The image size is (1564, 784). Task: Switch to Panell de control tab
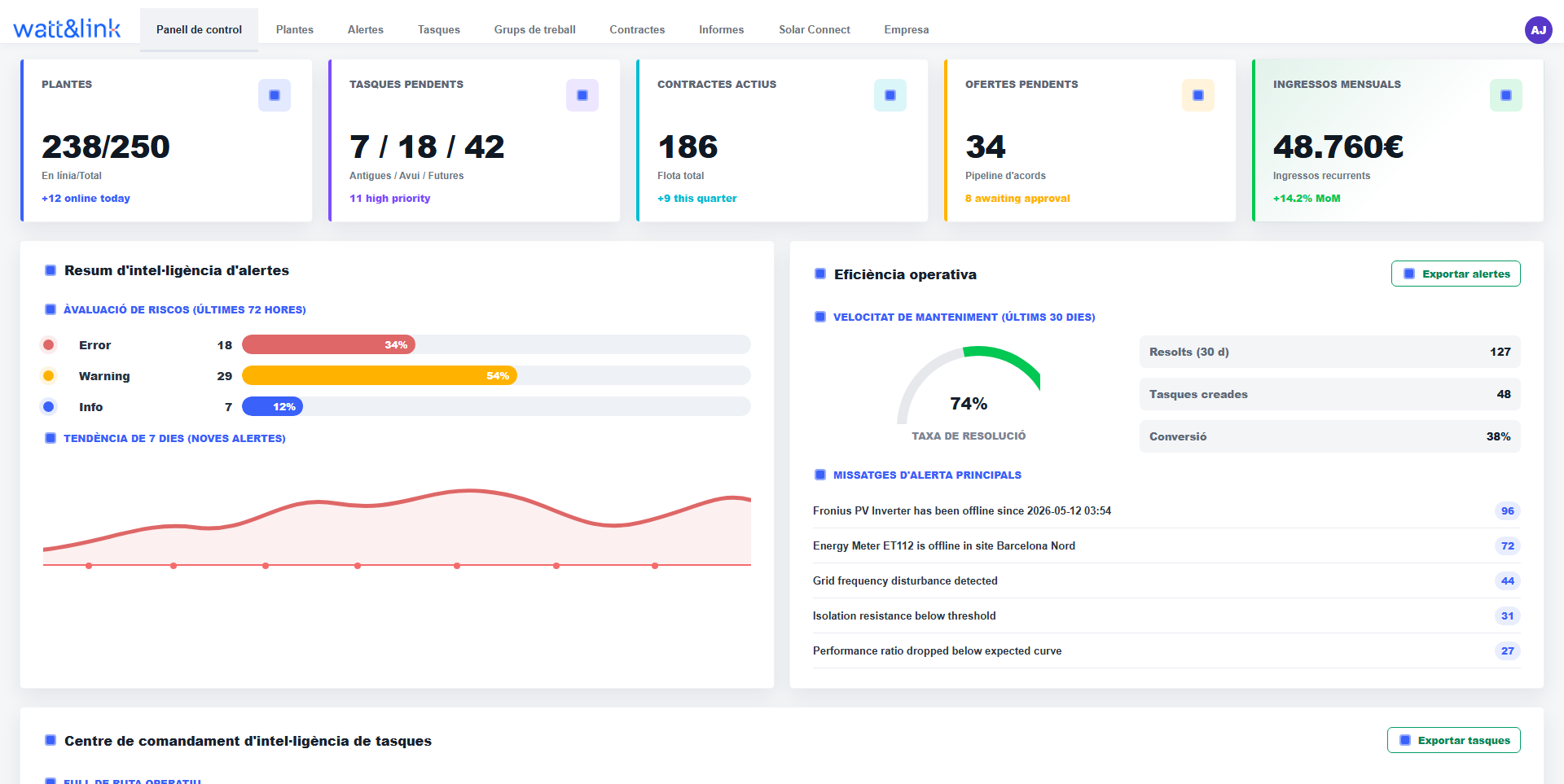pos(199,29)
